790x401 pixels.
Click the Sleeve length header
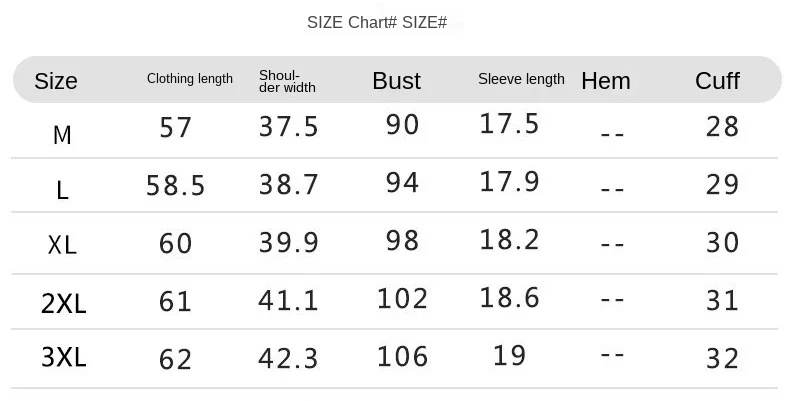point(521,79)
